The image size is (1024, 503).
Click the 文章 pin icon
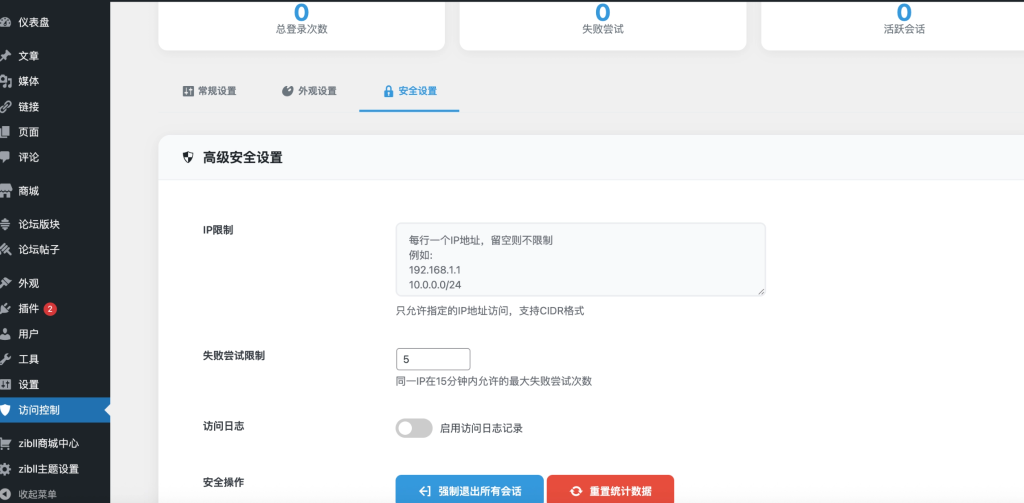[x=5, y=56]
